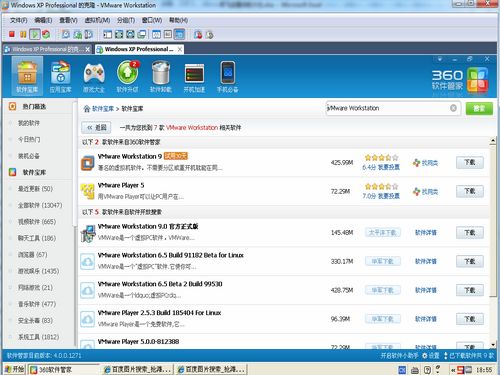Select 聊天工具 (186) category

[37, 238]
